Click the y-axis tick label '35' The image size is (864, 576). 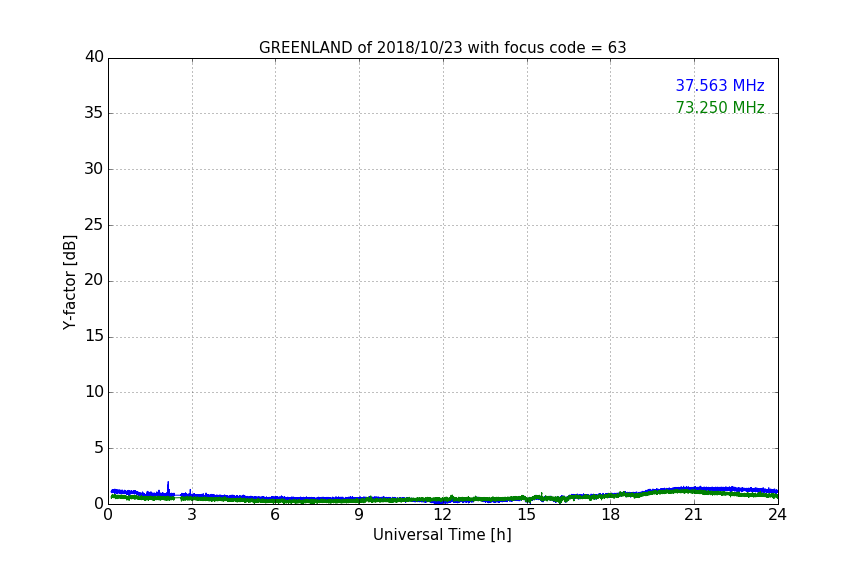tap(94, 113)
